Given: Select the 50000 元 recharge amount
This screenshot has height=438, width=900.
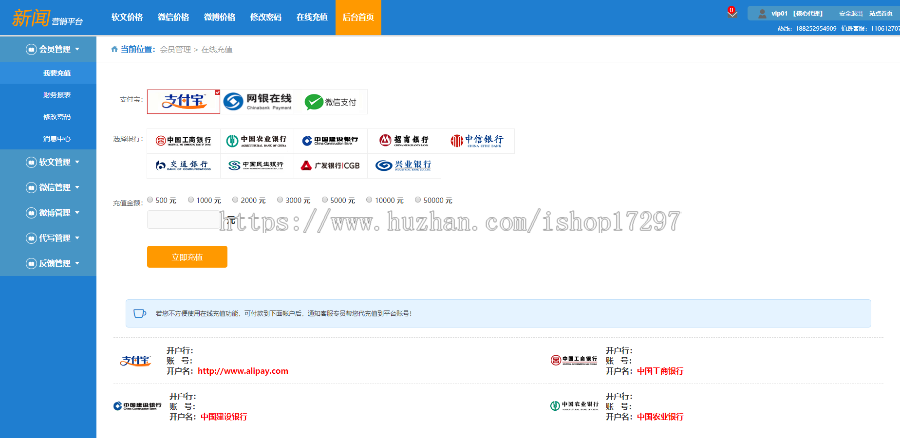Looking at the screenshot, I should tap(418, 200).
